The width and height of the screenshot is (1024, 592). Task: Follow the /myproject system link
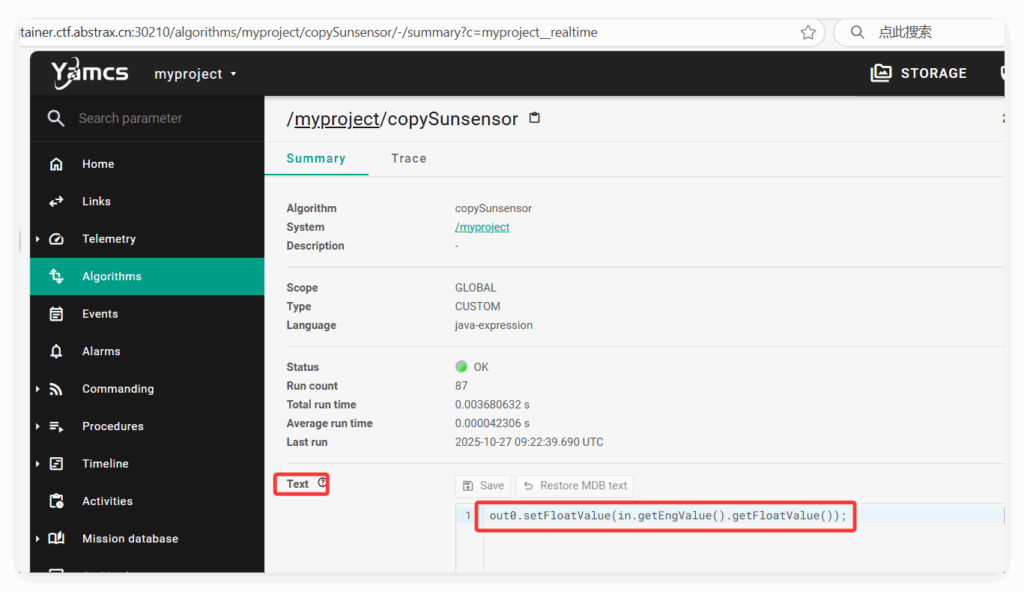(482, 227)
